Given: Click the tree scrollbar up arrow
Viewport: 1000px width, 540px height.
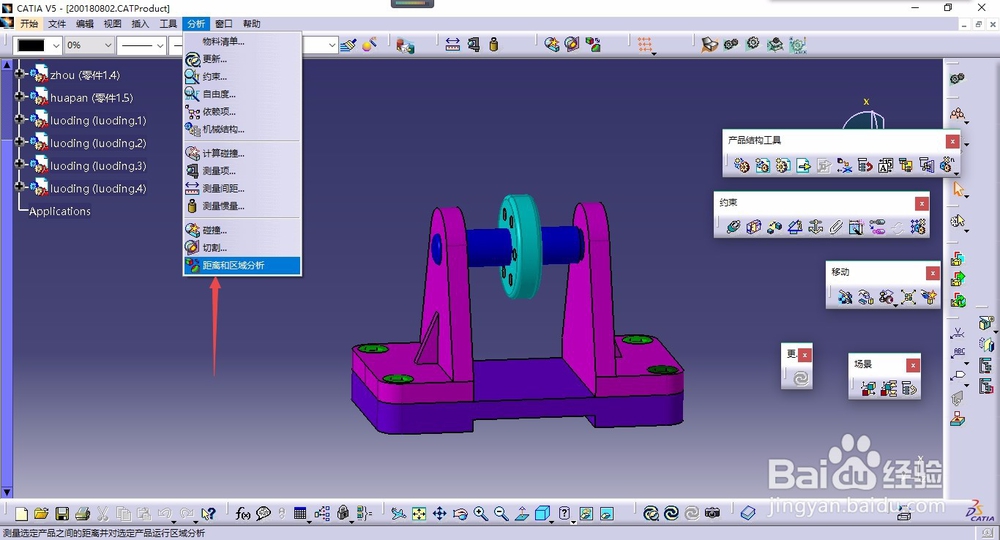Looking at the screenshot, I should tap(7, 64).
